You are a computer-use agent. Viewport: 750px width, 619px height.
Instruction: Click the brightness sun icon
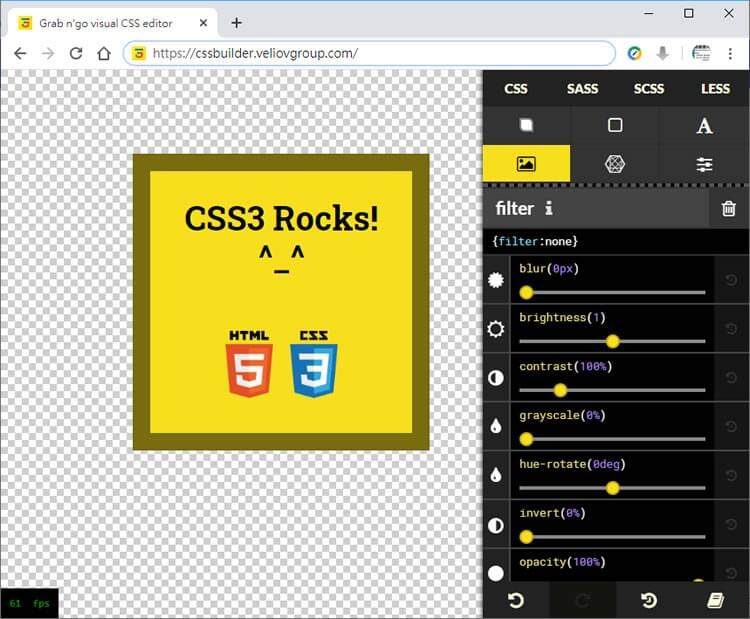(496, 329)
